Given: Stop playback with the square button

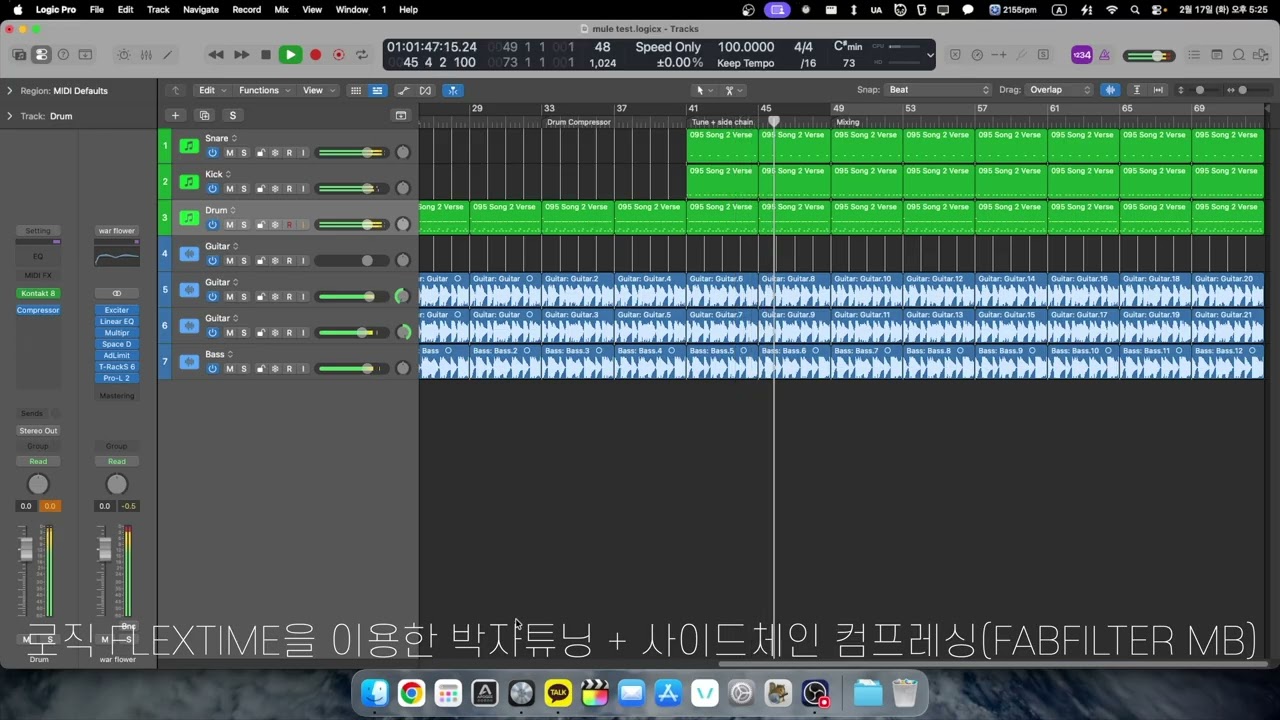Looking at the screenshot, I should 265,55.
